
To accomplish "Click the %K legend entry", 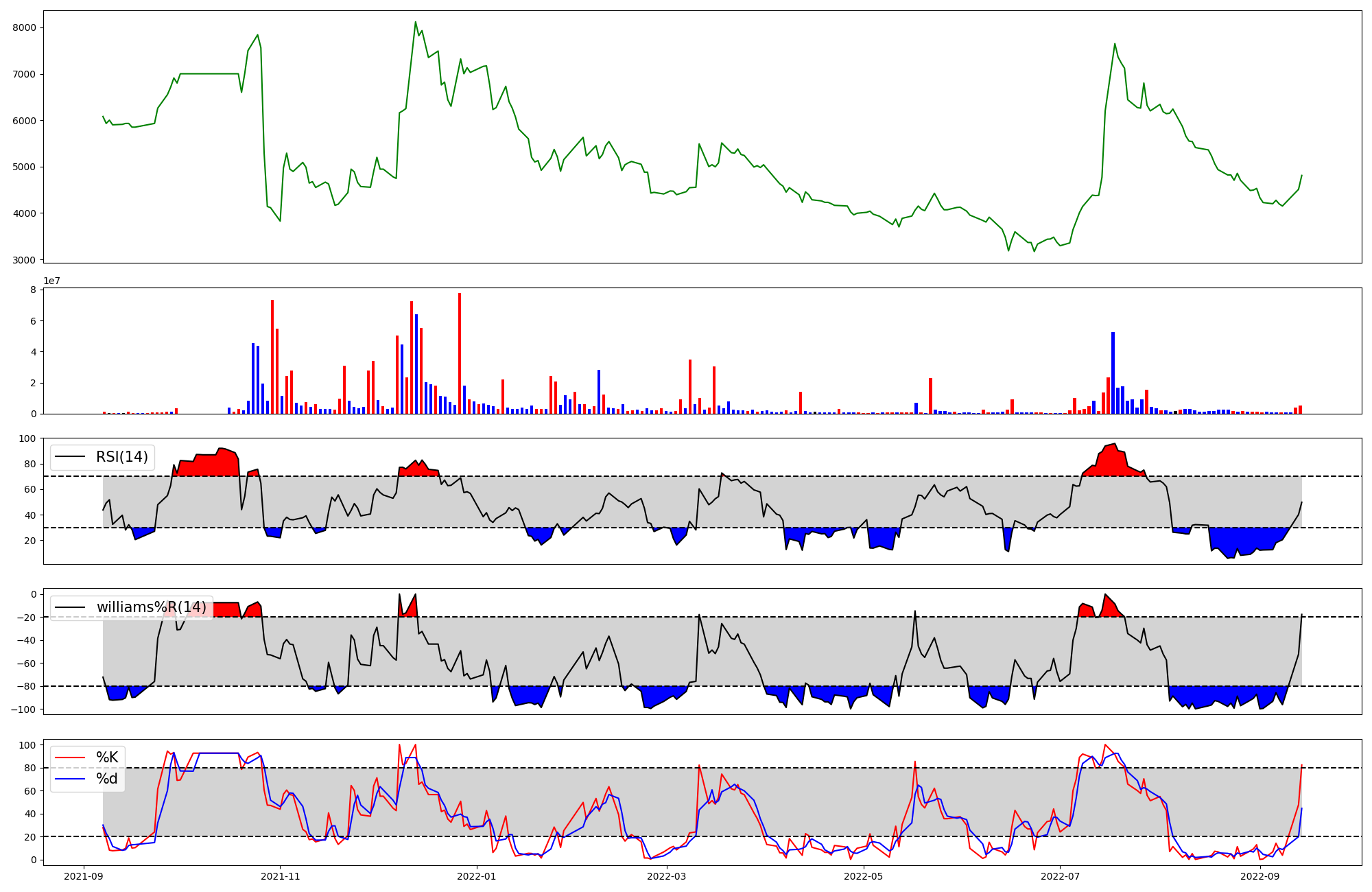I will pyautogui.click(x=107, y=758).
